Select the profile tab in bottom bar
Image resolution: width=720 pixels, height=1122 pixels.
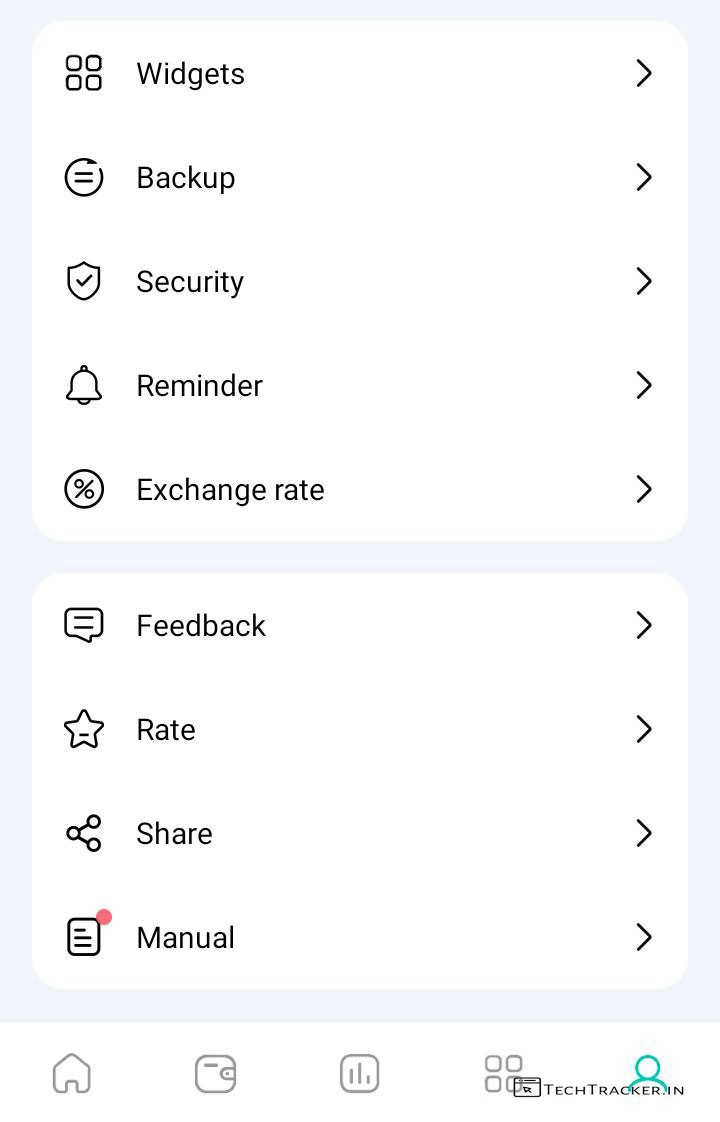coord(648,1072)
